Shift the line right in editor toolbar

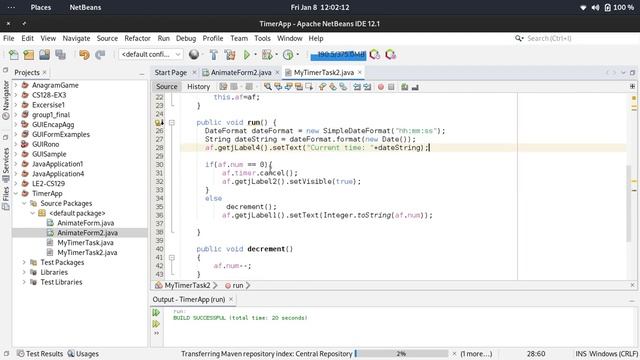(367, 87)
